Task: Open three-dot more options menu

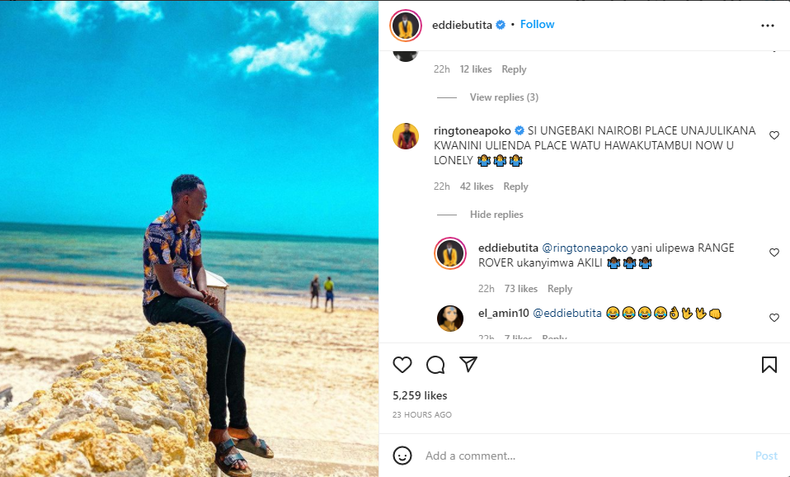Action: point(767,25)
